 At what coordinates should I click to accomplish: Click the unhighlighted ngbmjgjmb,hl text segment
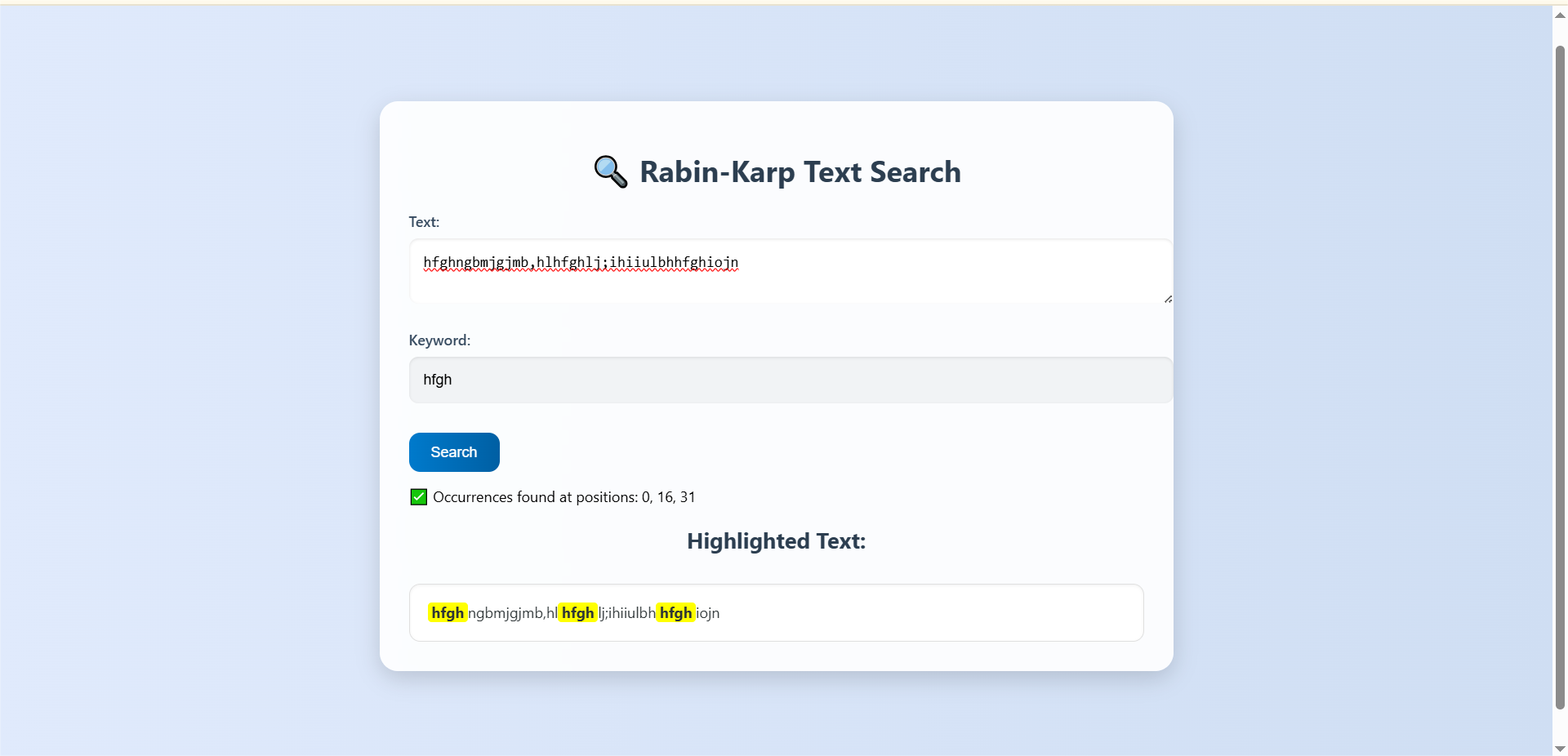tap(512, 613)
